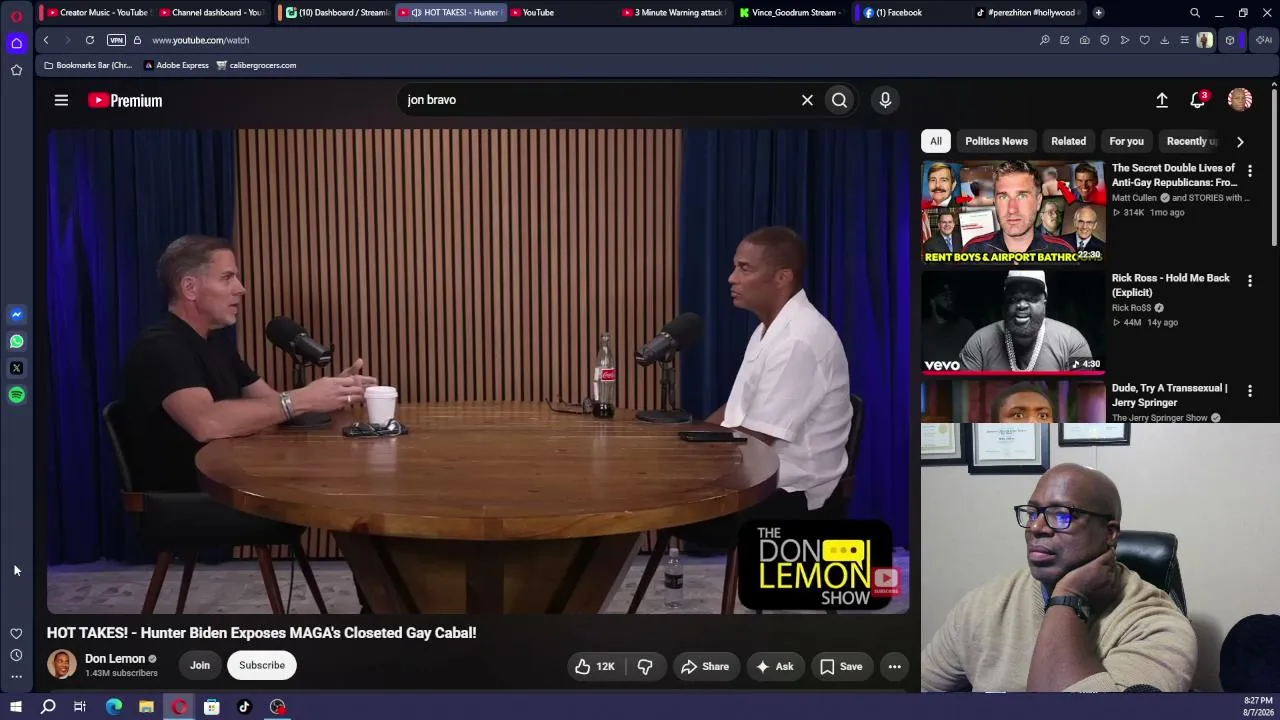Open the YouTube guide hamburger menu

tap(61, 100)
